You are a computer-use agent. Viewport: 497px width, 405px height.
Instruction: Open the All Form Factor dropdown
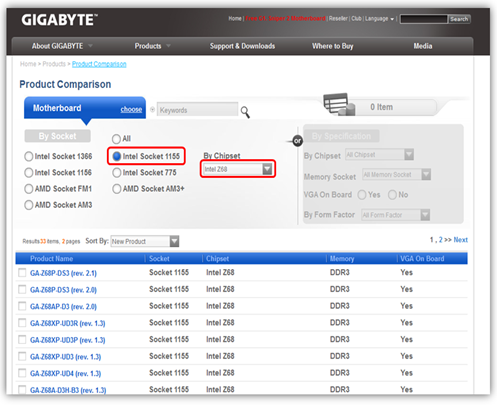(396, 215)
